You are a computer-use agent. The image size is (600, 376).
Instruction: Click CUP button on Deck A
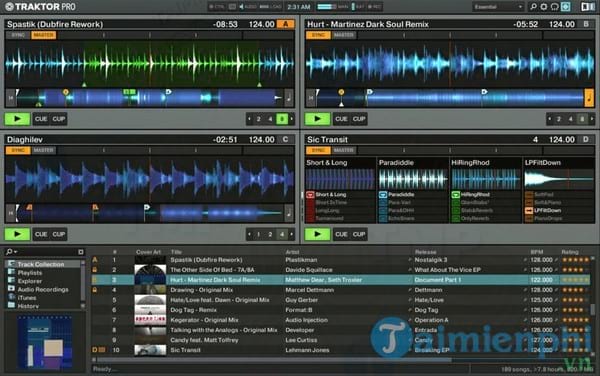coord(59,119)
